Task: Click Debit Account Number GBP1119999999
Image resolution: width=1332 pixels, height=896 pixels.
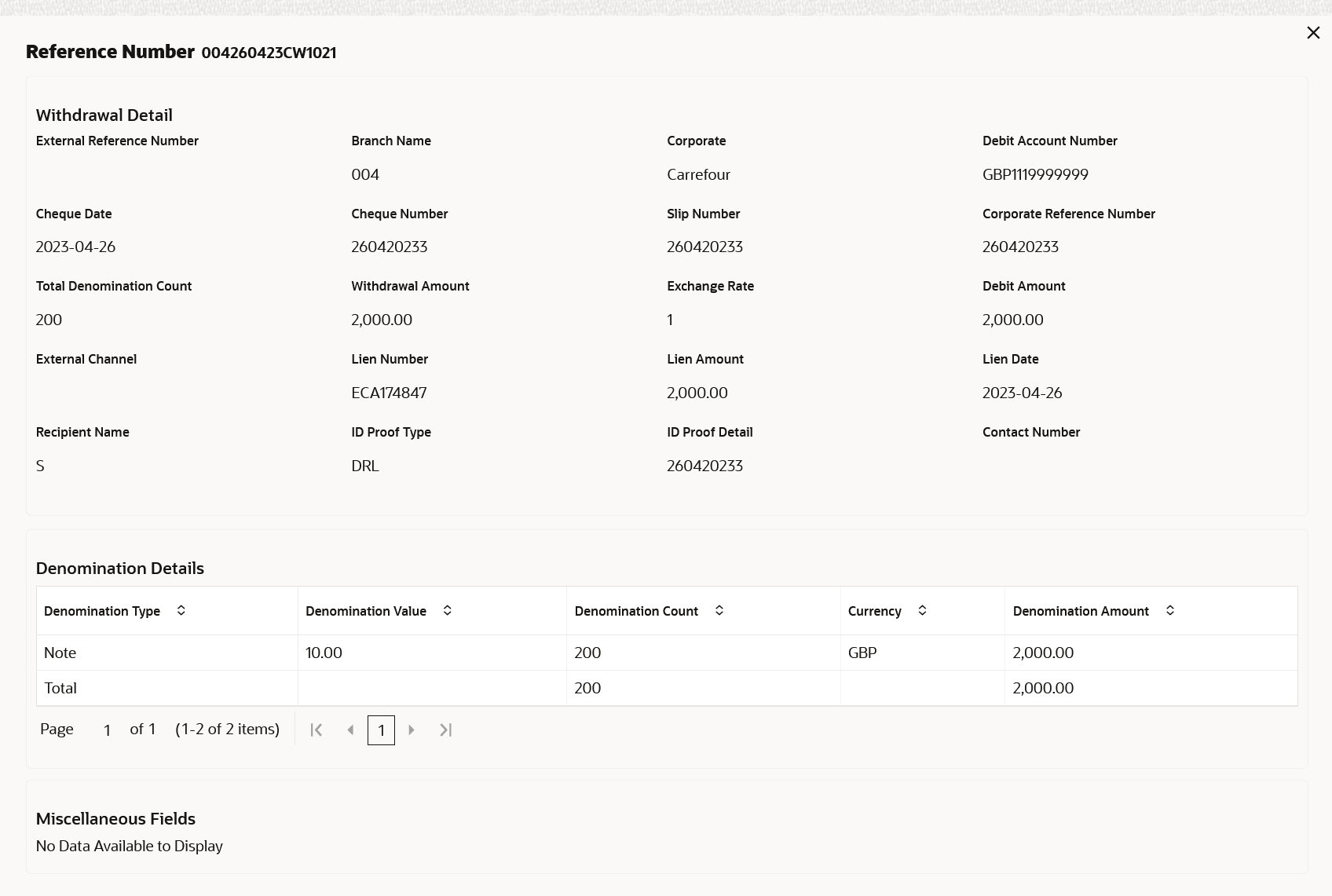Action: click(x=1035, y=174)
